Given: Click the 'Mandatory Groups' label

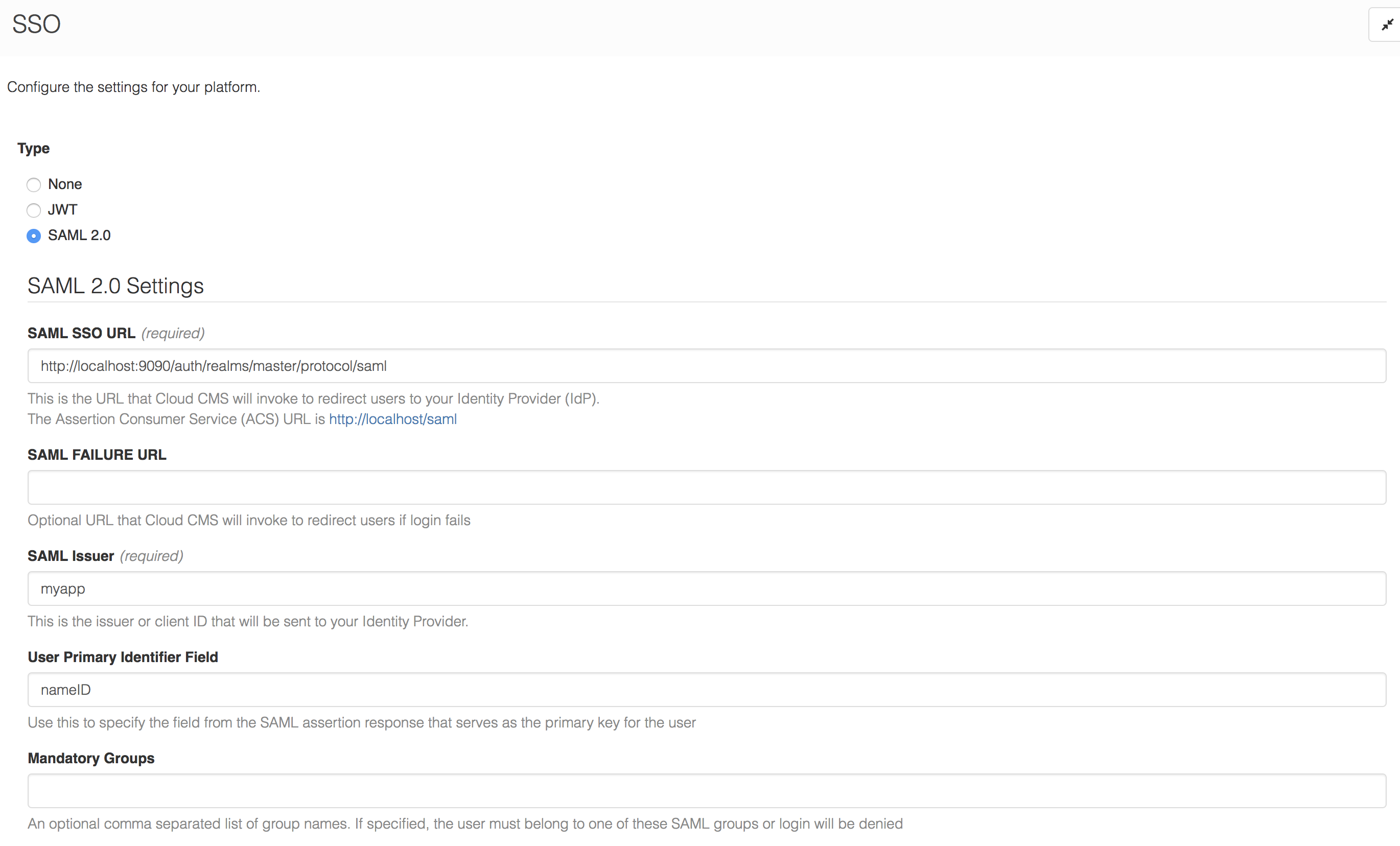Looking at the screenshot, I should point(91,758).
